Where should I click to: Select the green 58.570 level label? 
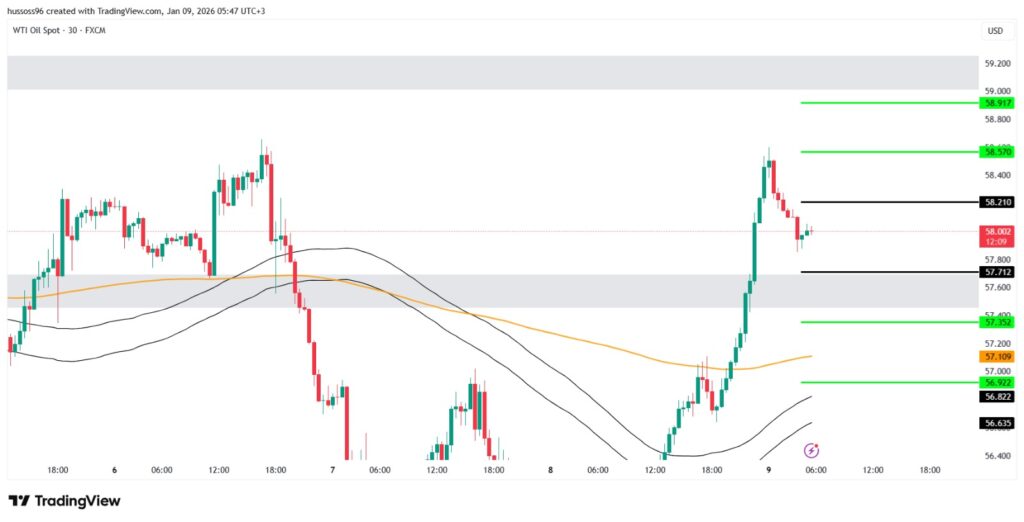pyautogui.click(x=997, y=152)
